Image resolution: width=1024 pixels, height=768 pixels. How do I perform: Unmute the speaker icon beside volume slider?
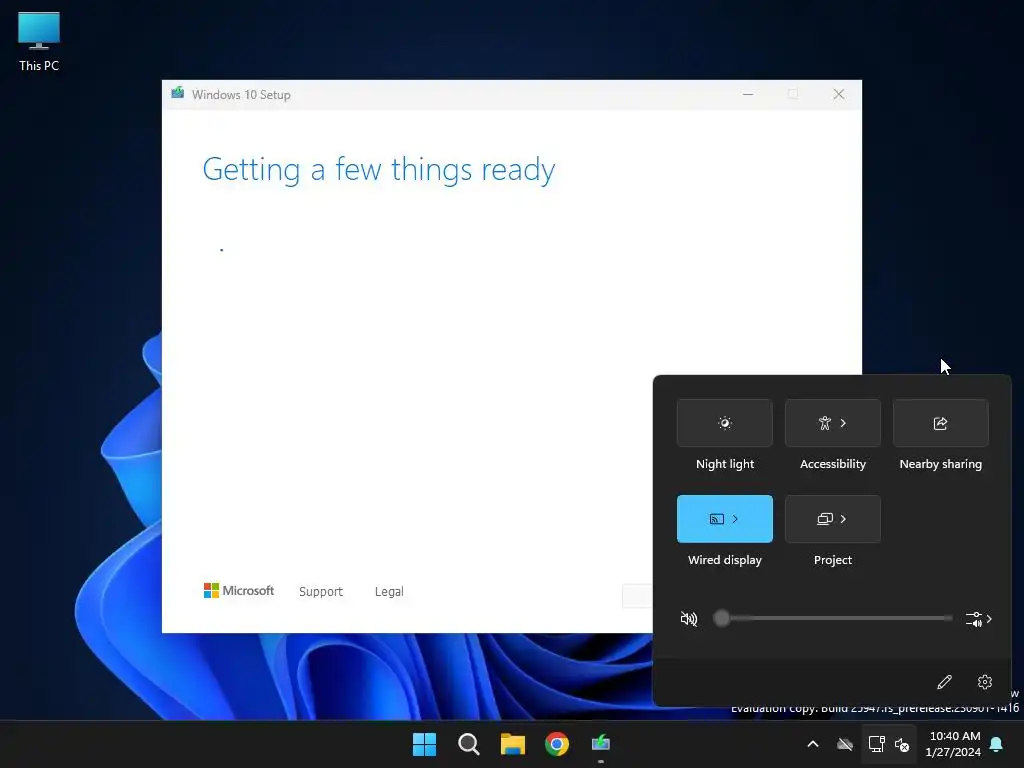click(688, 618)
